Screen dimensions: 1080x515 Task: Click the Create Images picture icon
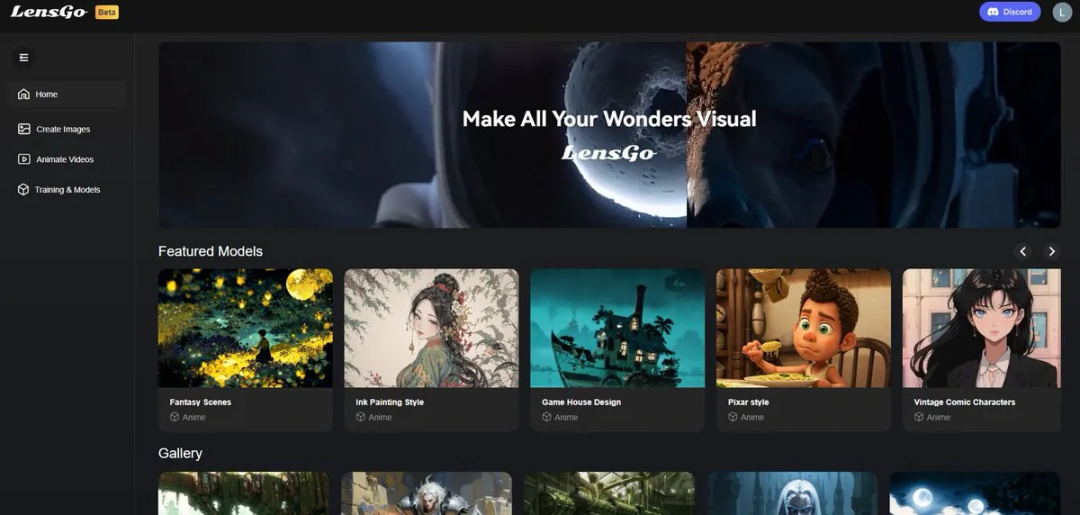coord(24,129)
